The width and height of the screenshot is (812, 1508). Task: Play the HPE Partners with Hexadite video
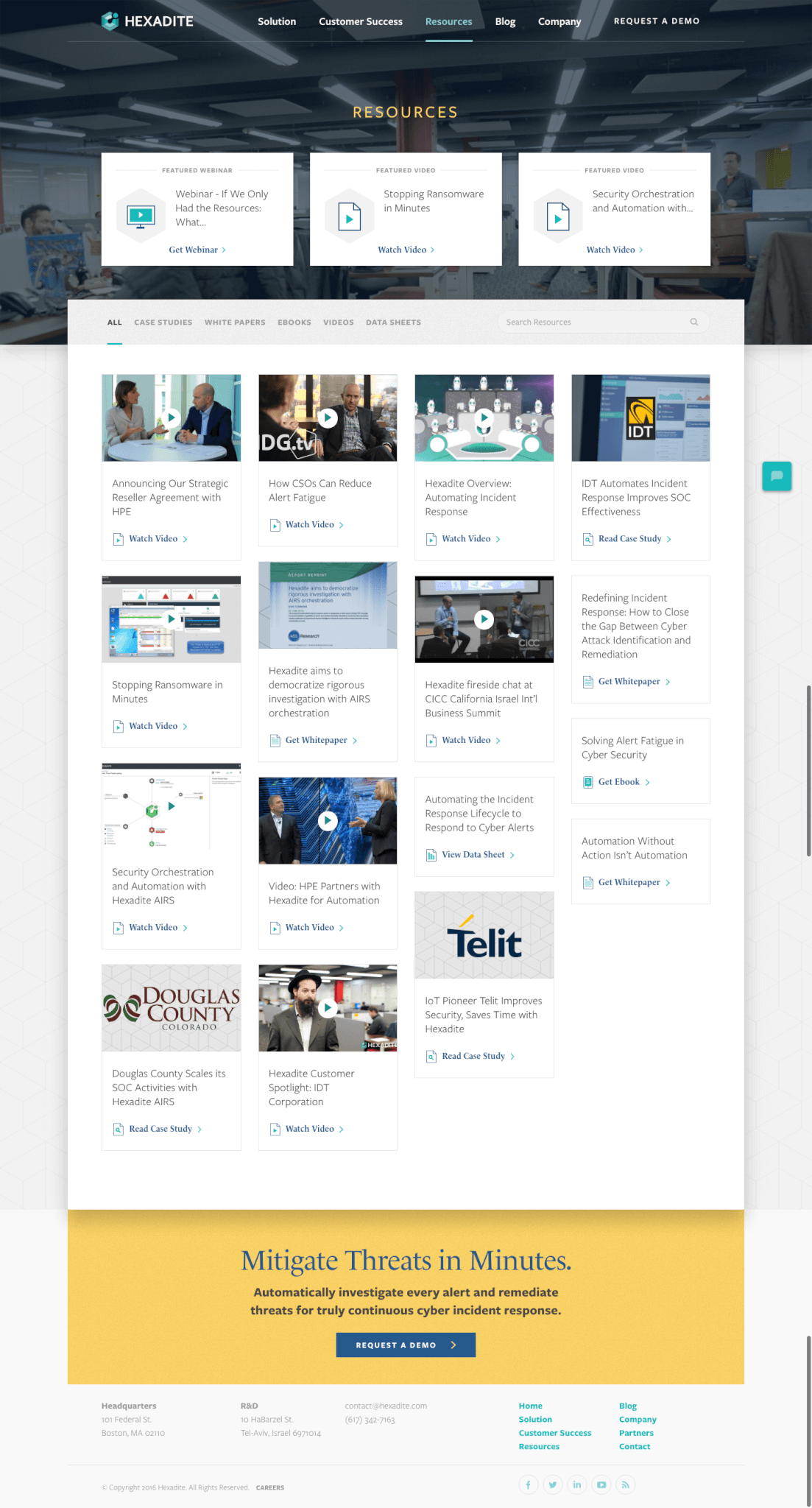click(328, 820)
